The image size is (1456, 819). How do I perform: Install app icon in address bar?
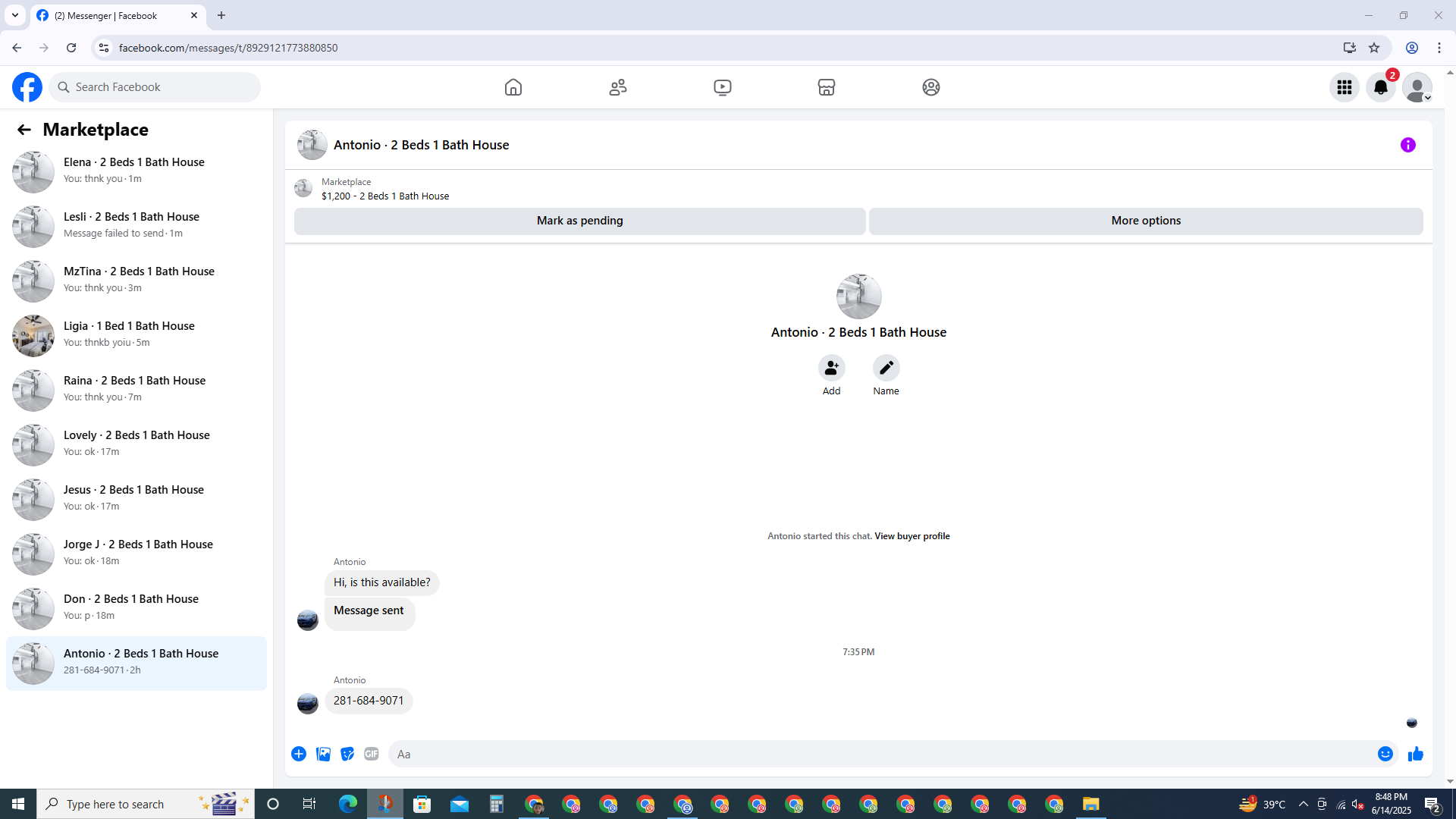[x=1350, y=48]
